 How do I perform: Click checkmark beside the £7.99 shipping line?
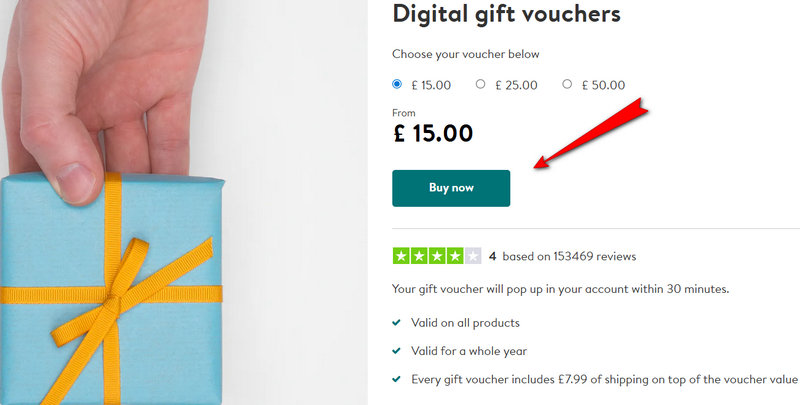pos(398,379)
